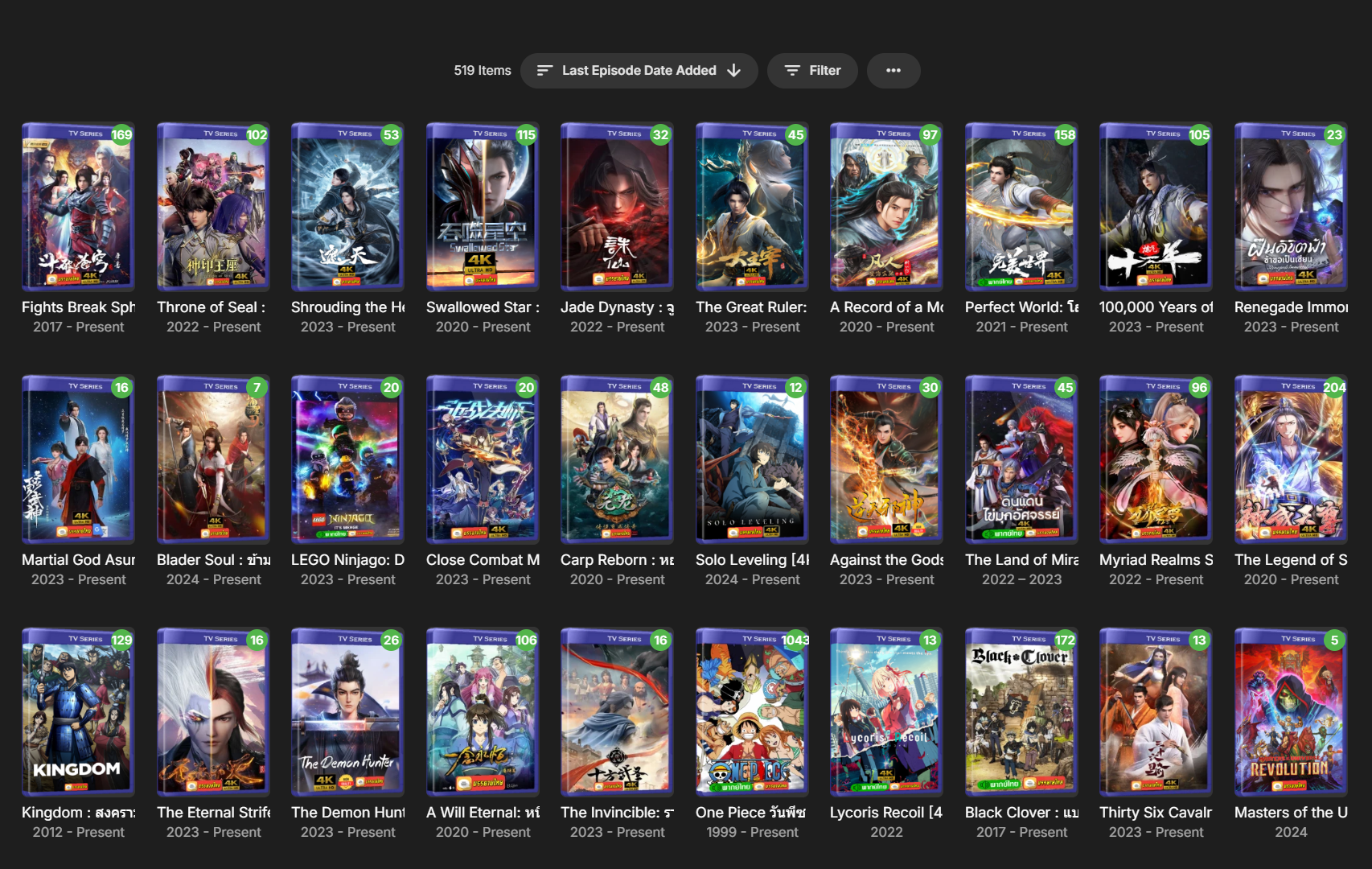Open the sort by Last Episode Date Added dropdown
The height and width of the screenshot is (869, 1372).
639,71
